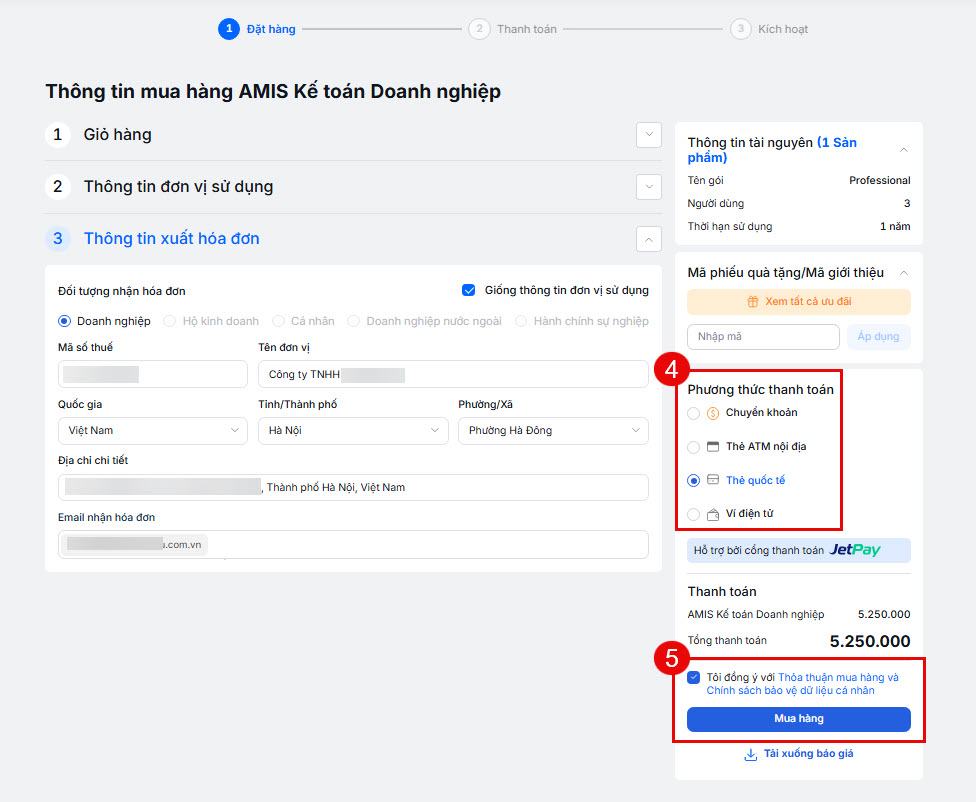Click the Địa chỉ chi tiết input field
Screen dimensions: 976x802
[353, 488]
